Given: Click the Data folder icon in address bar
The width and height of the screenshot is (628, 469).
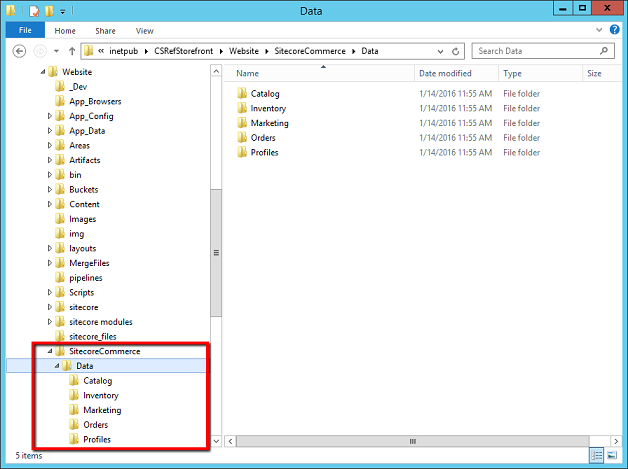Looking at the screenshot, I should tap(89, 51).
